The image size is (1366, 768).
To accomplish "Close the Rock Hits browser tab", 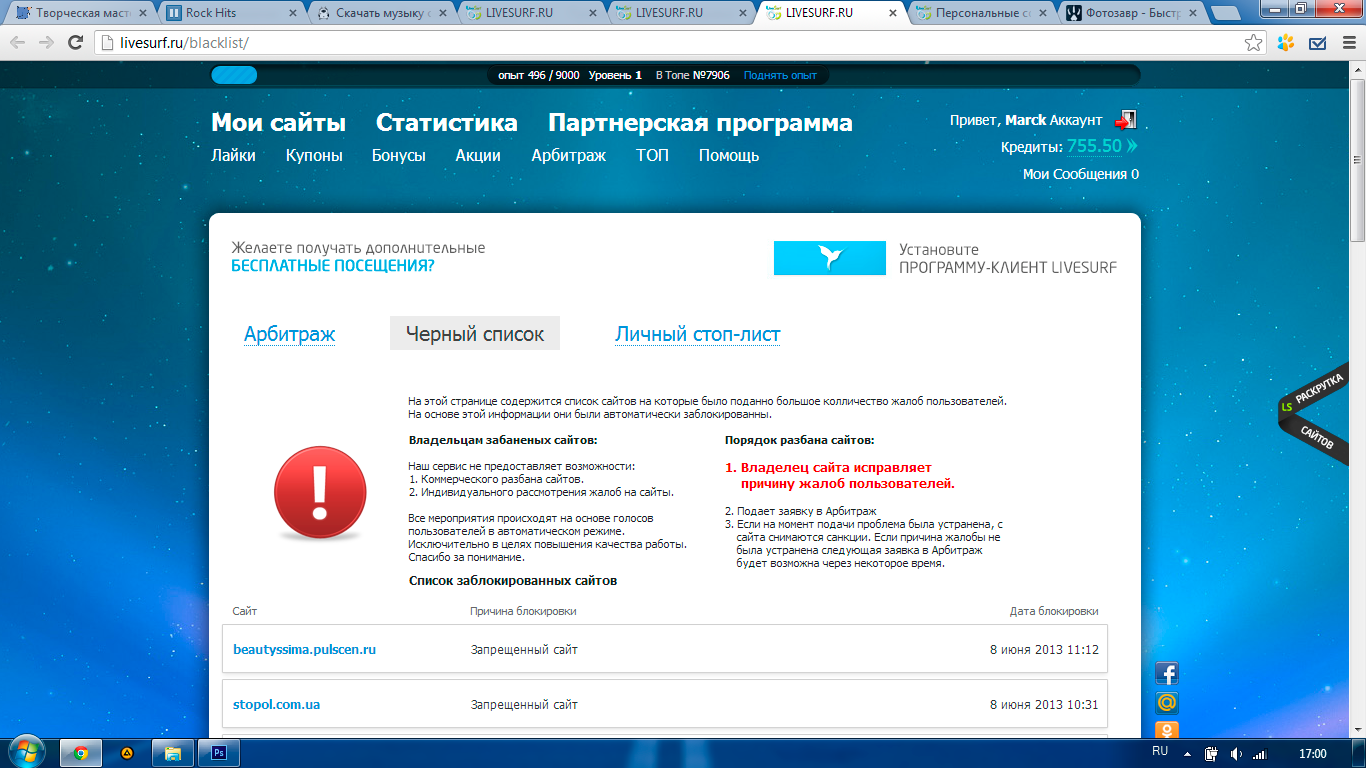I will coord(293,14).
